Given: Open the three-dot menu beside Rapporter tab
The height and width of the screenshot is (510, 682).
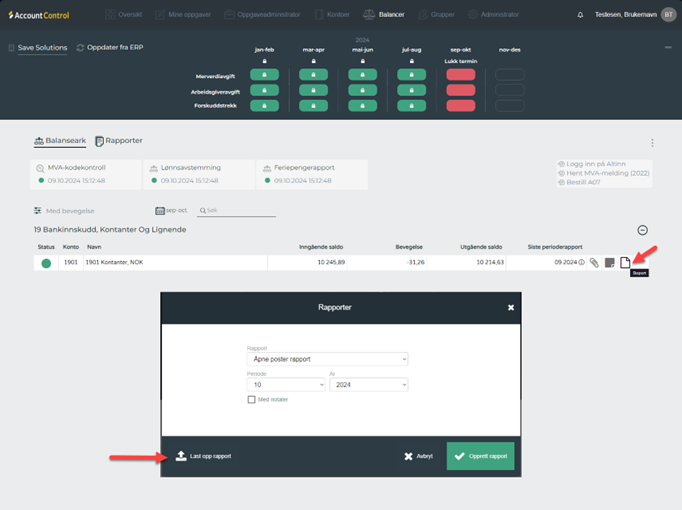Looking at the screenshot, I should (652, 143).
